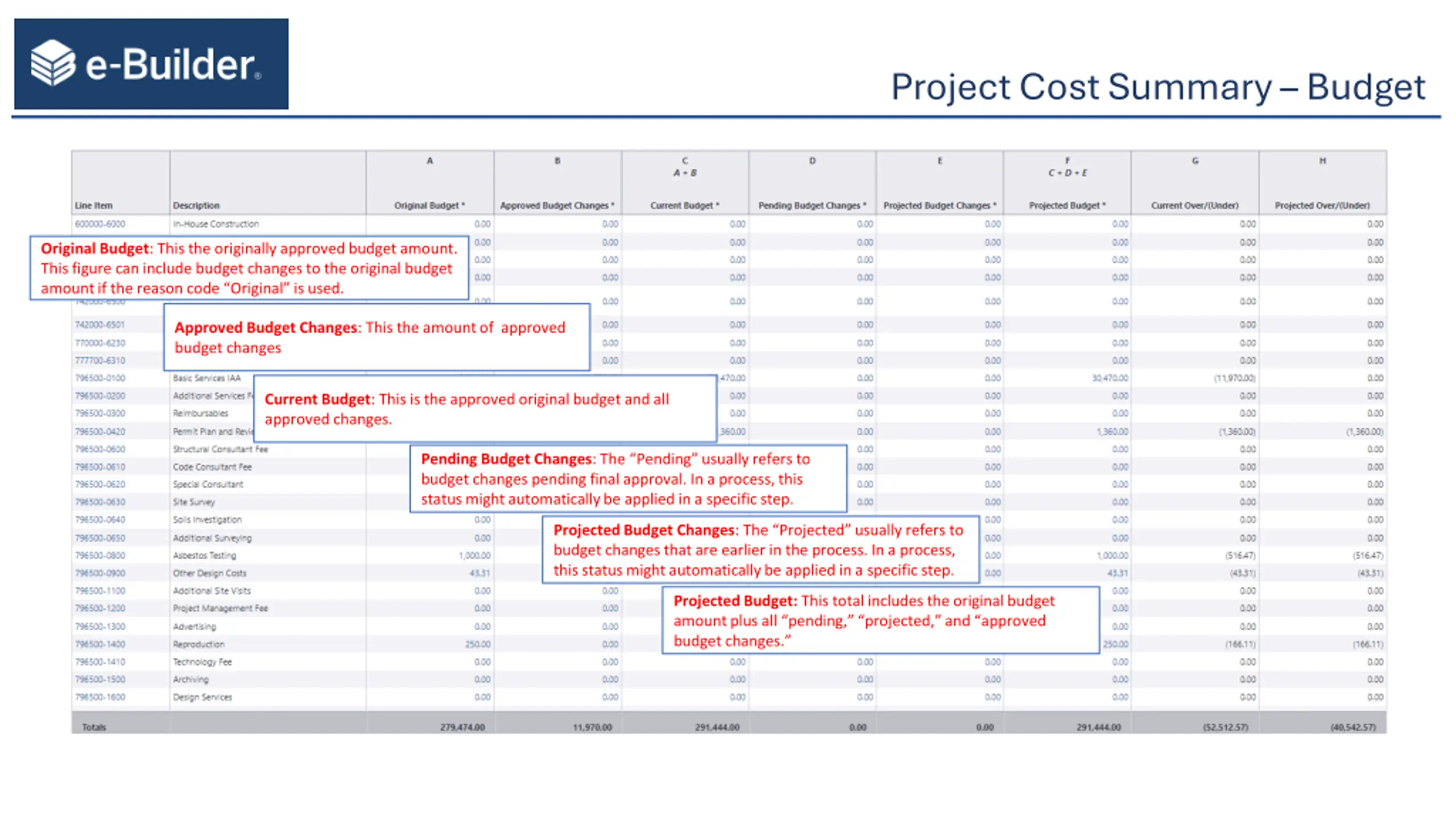Select the 'Reimbursables' description
Image resolution: width=1456 pixels, height=819 pixels.
(201, 413)
